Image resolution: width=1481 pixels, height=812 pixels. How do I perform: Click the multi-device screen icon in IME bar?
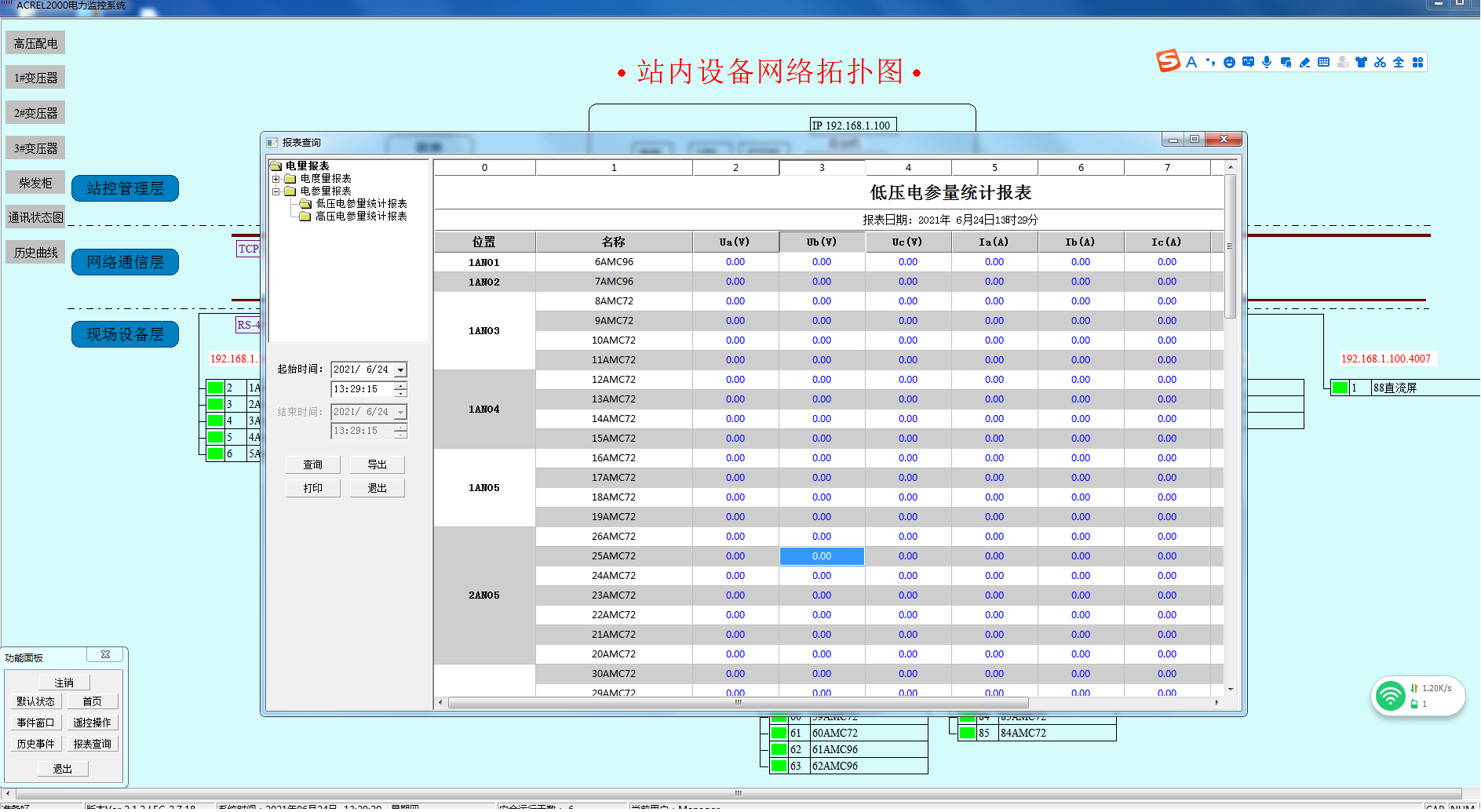(1286, 62)
